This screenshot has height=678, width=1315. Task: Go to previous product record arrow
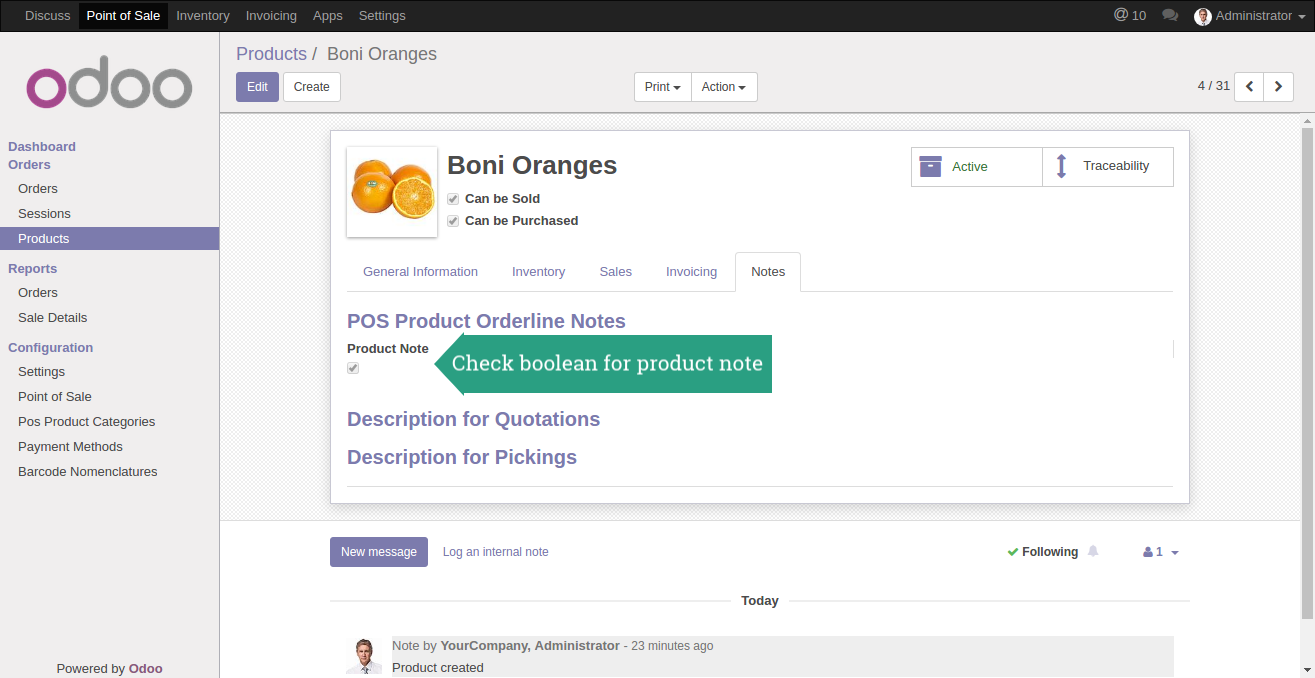point(1249,87)
